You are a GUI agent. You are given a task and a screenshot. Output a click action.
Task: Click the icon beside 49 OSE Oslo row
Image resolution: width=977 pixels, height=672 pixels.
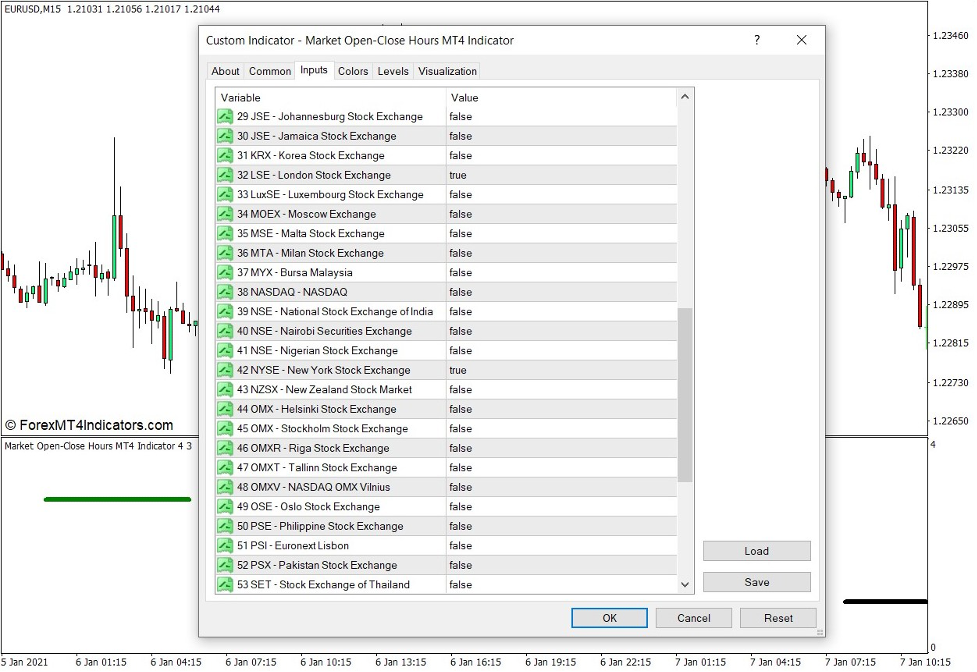point(225,506)
